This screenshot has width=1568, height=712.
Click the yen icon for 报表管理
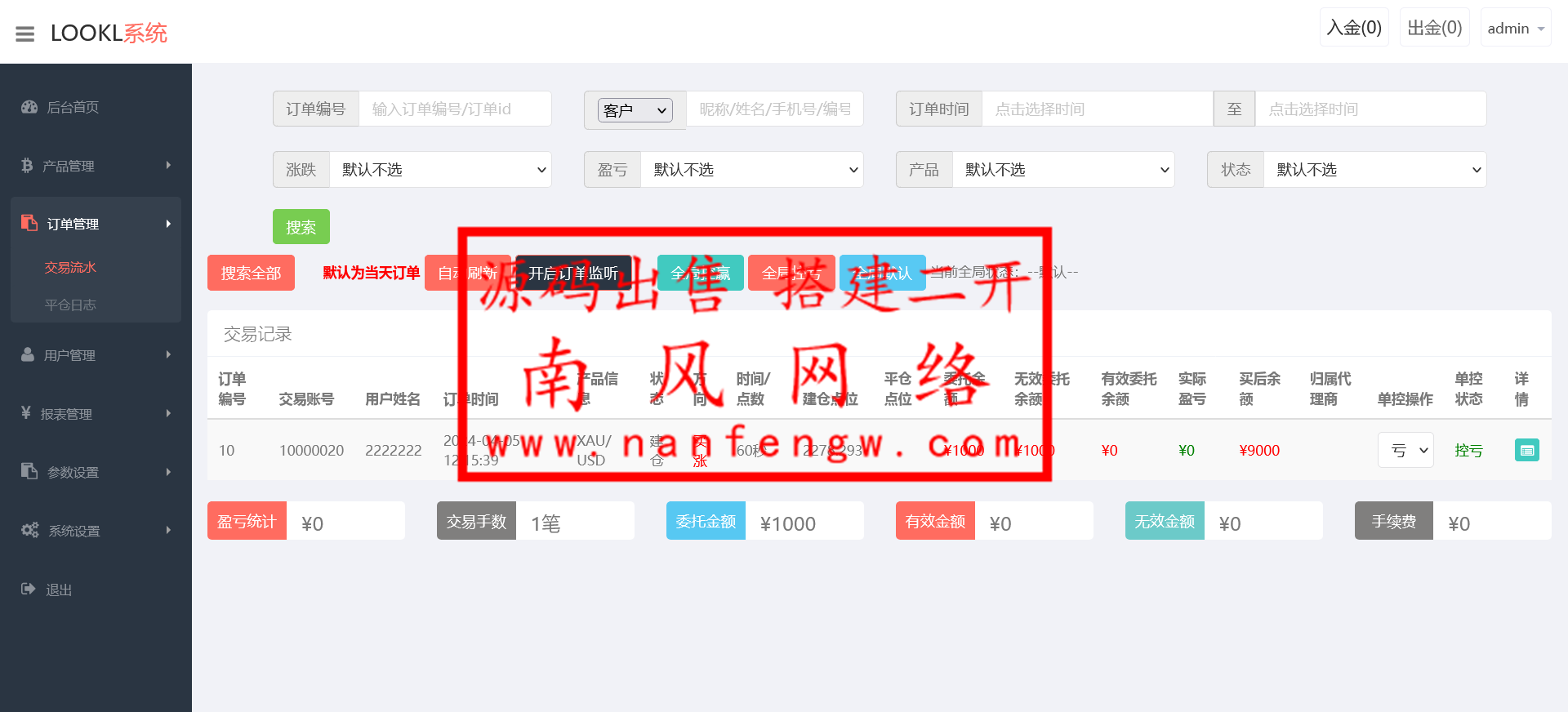click(26, 413)
